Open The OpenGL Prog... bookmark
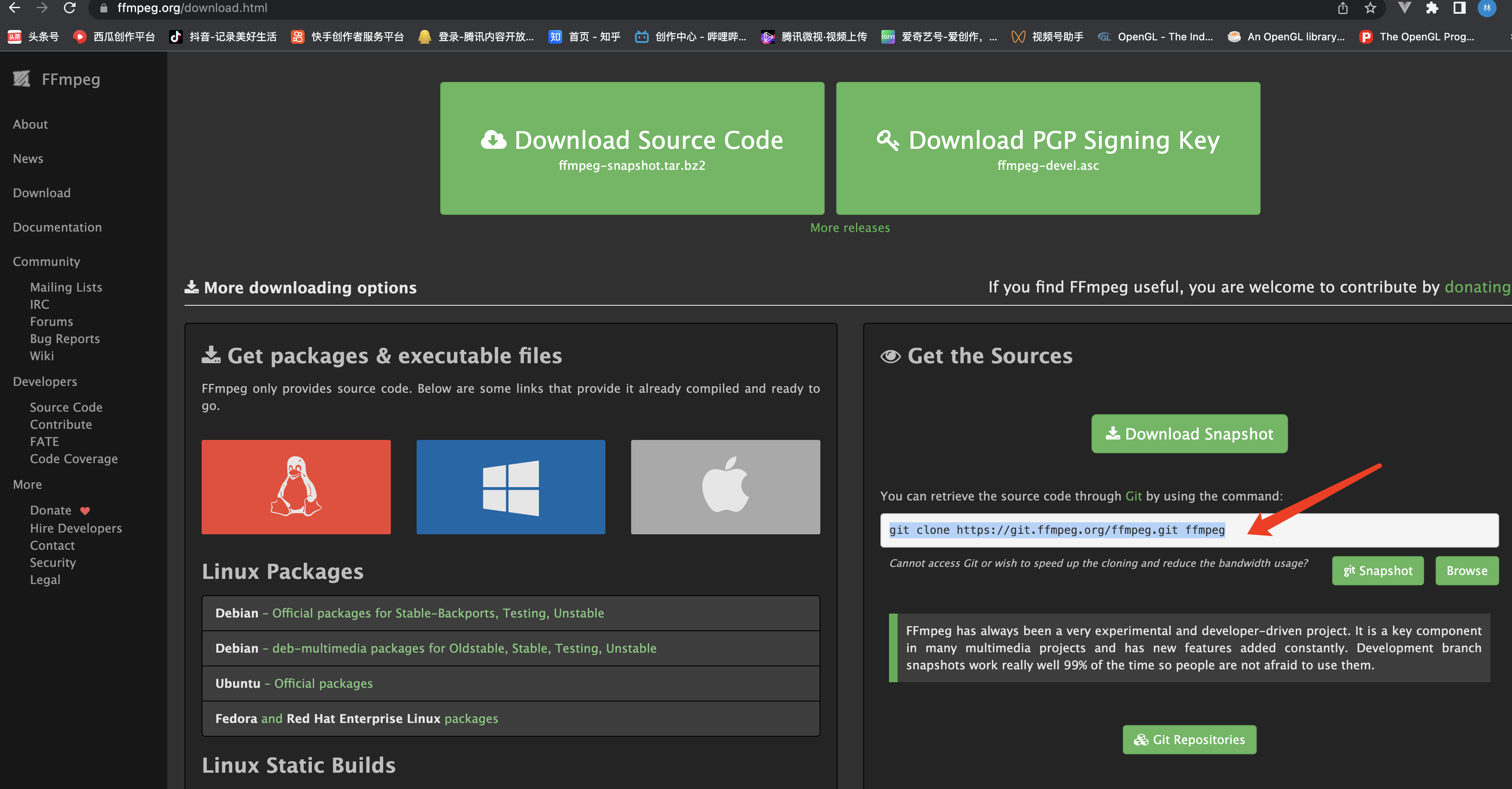This screenshot has width=1512, height=789. (x=1416, y=36)
